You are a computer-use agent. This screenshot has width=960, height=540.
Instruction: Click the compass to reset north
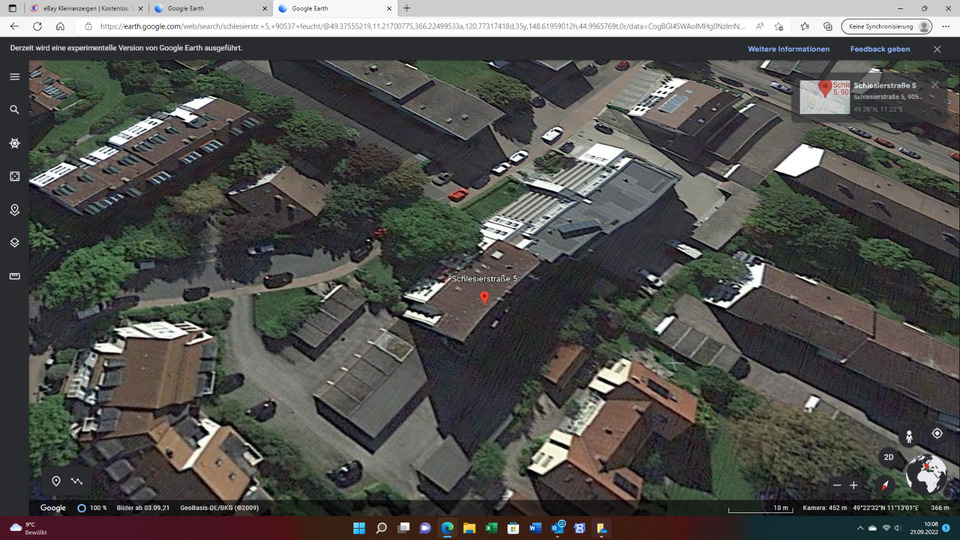(x=885, y=485)
